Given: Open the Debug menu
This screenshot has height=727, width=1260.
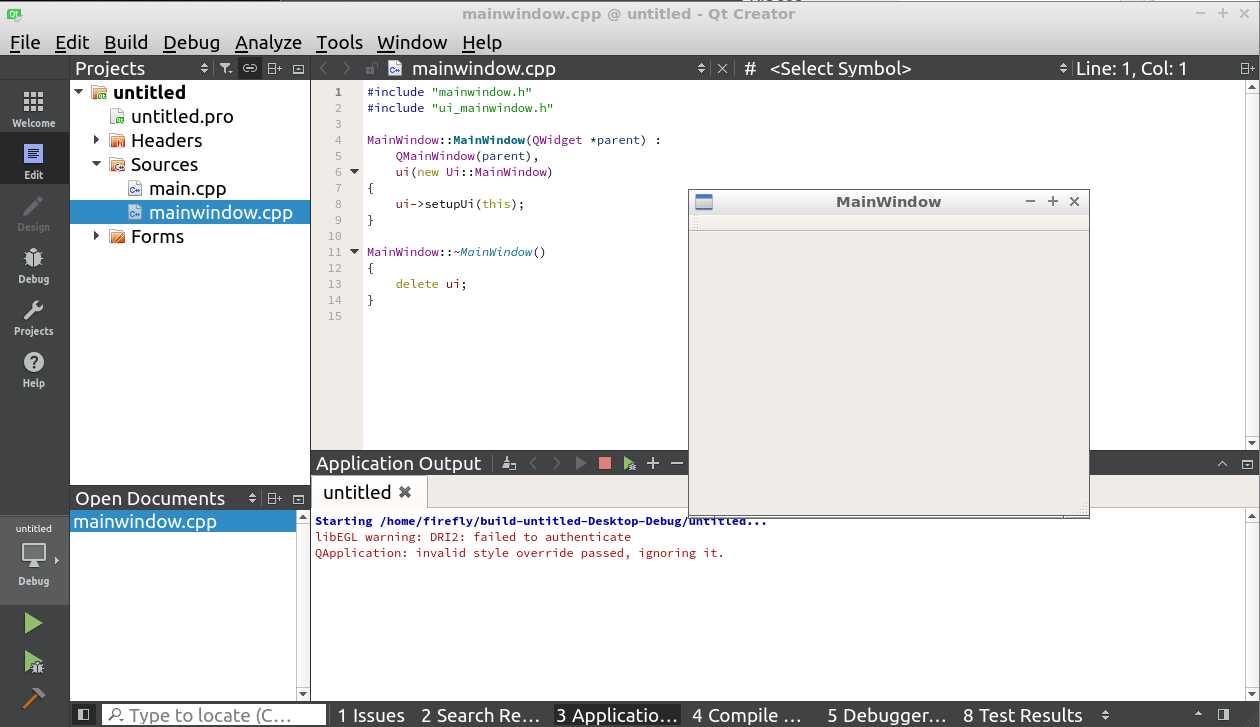Looking at the screenshot, I should tap(191, 42).
